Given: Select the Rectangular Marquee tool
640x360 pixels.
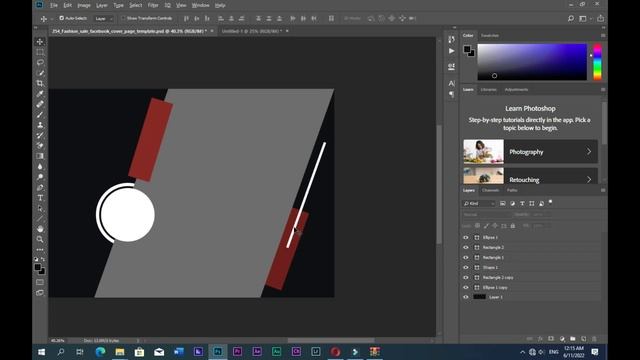Looking at the screenshot, I should click(40, 52).
